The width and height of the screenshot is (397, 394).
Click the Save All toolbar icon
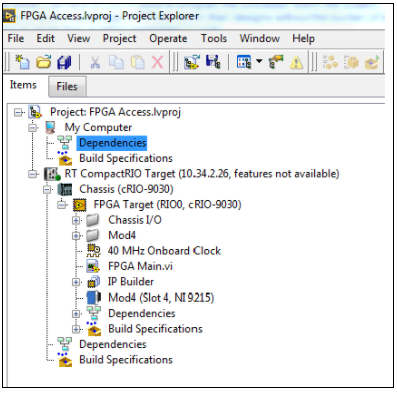pos(64,62)
